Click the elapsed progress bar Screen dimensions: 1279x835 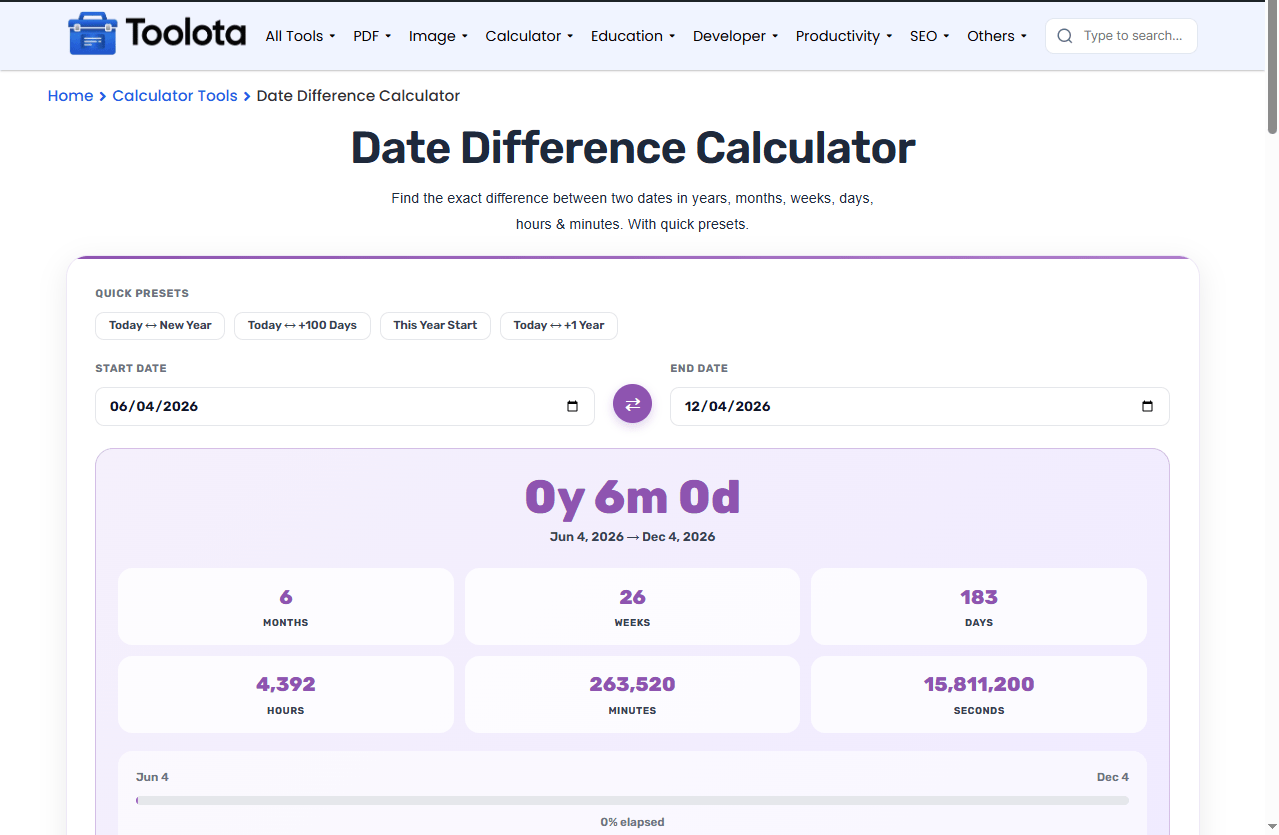click(x=632, y=800)
